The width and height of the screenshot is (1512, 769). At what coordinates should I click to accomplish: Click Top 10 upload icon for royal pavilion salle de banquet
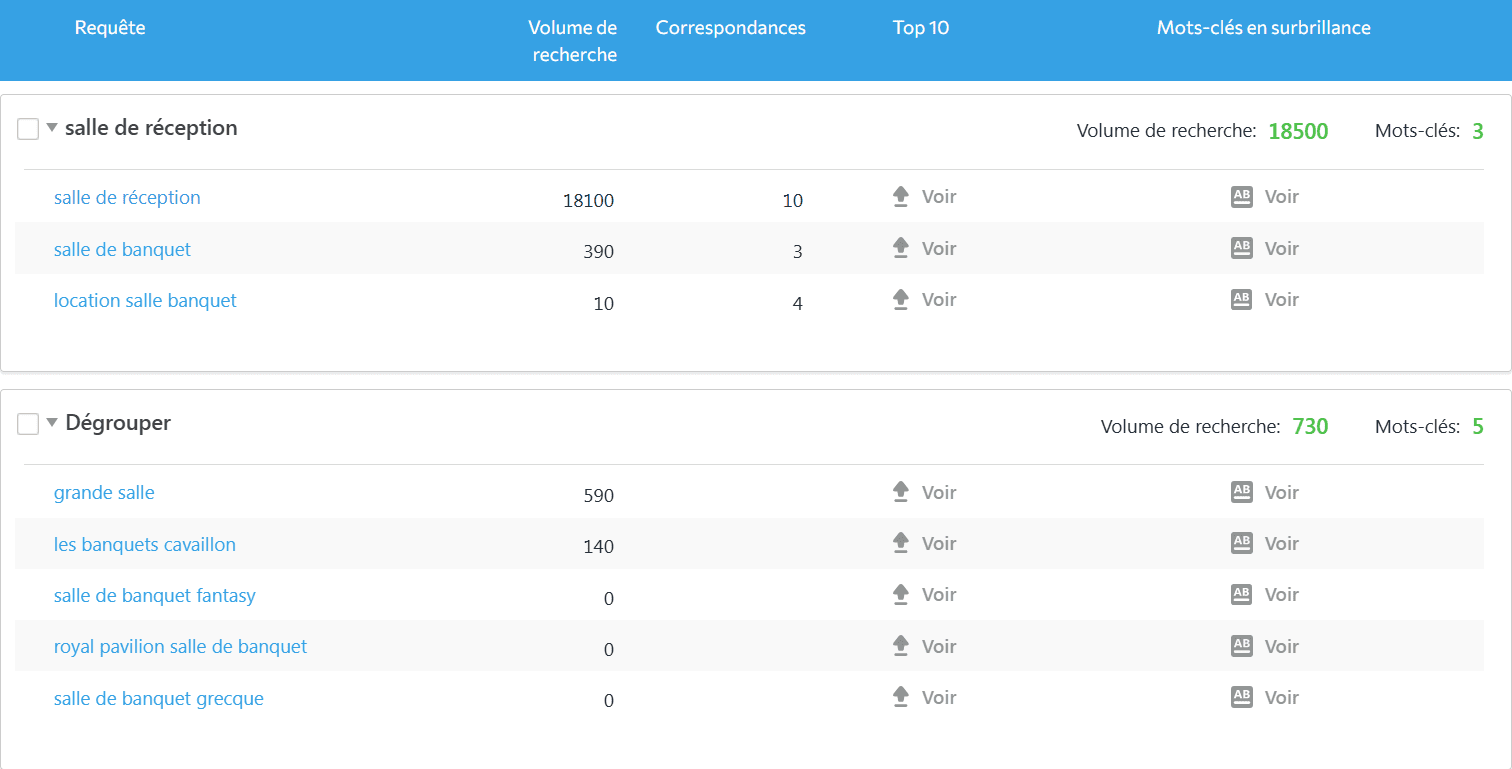(901, 646)
